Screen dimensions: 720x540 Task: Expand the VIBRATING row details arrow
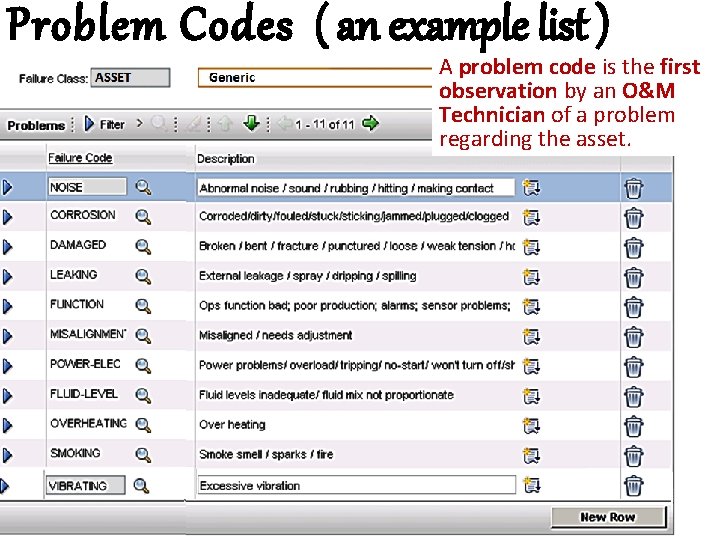tap(4, 486)
